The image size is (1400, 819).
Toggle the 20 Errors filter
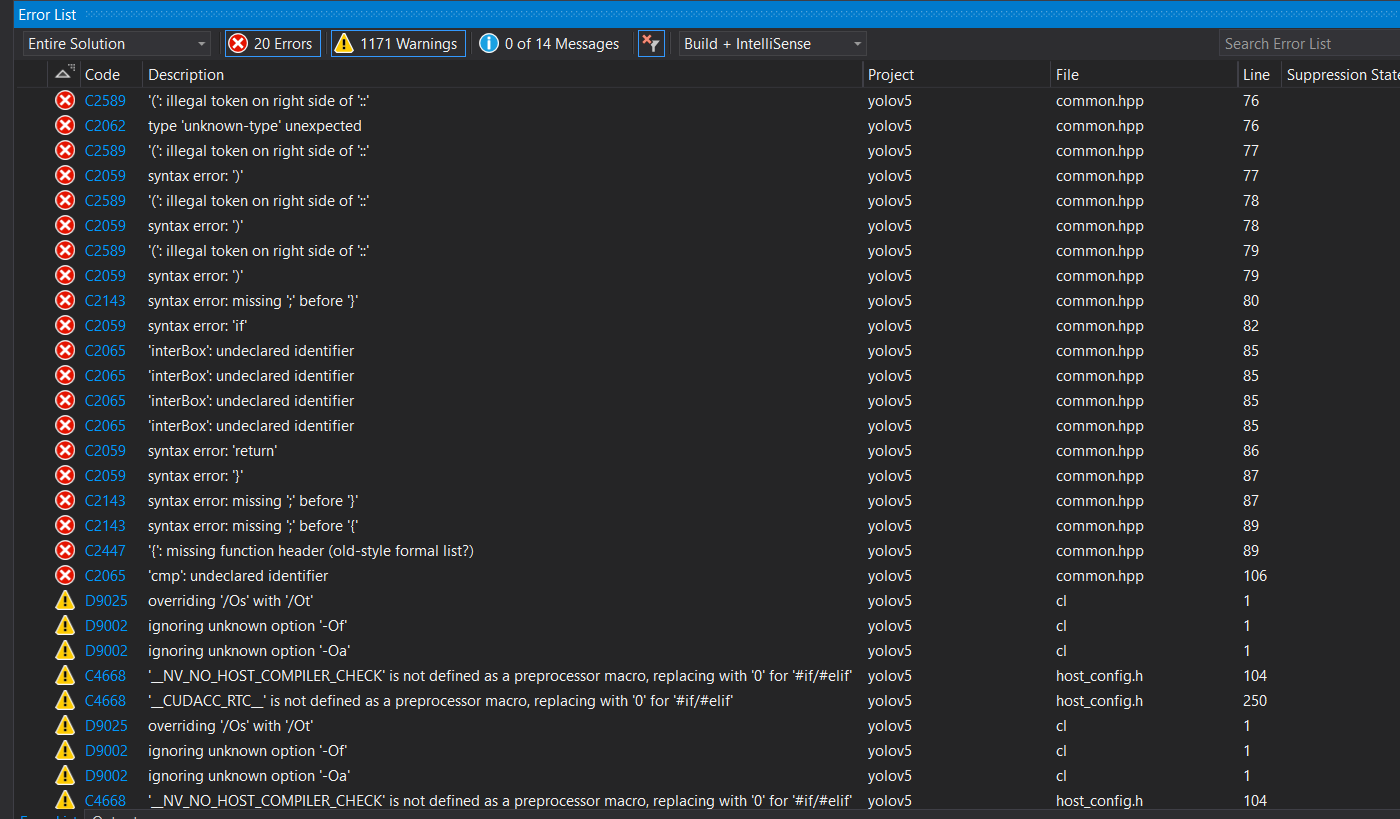pyautogui.click(x=272, y=44)
